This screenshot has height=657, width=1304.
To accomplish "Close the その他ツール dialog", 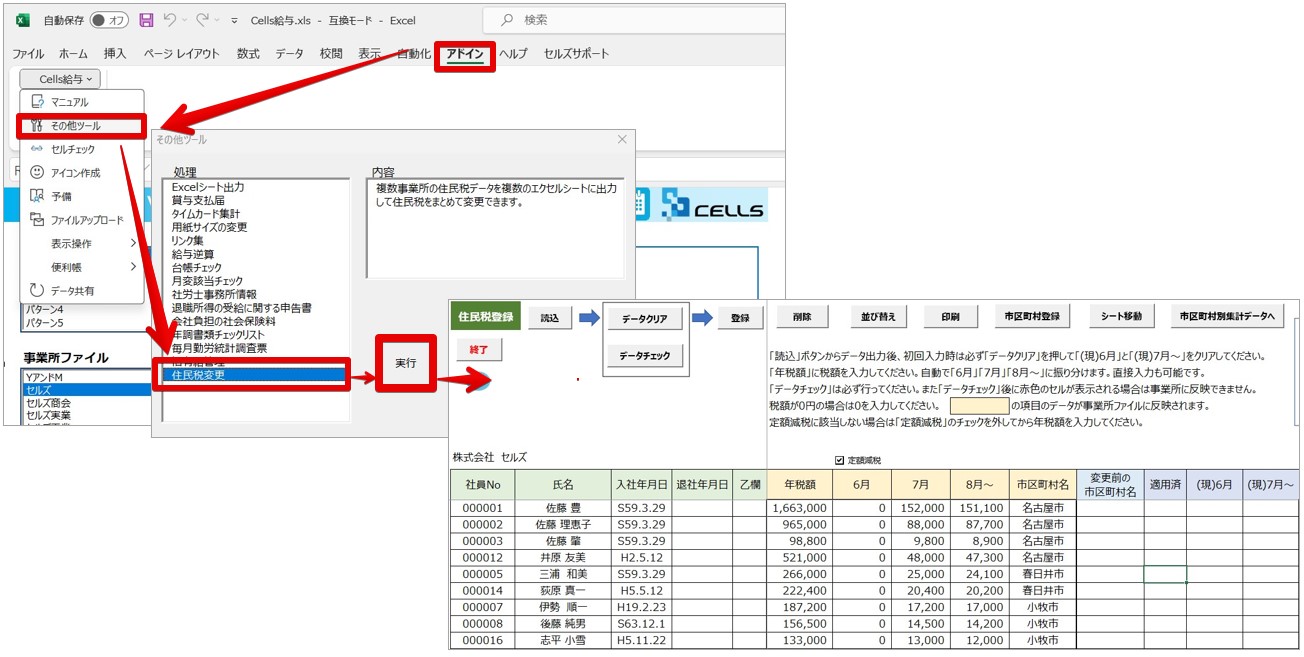I will [621, 140].
